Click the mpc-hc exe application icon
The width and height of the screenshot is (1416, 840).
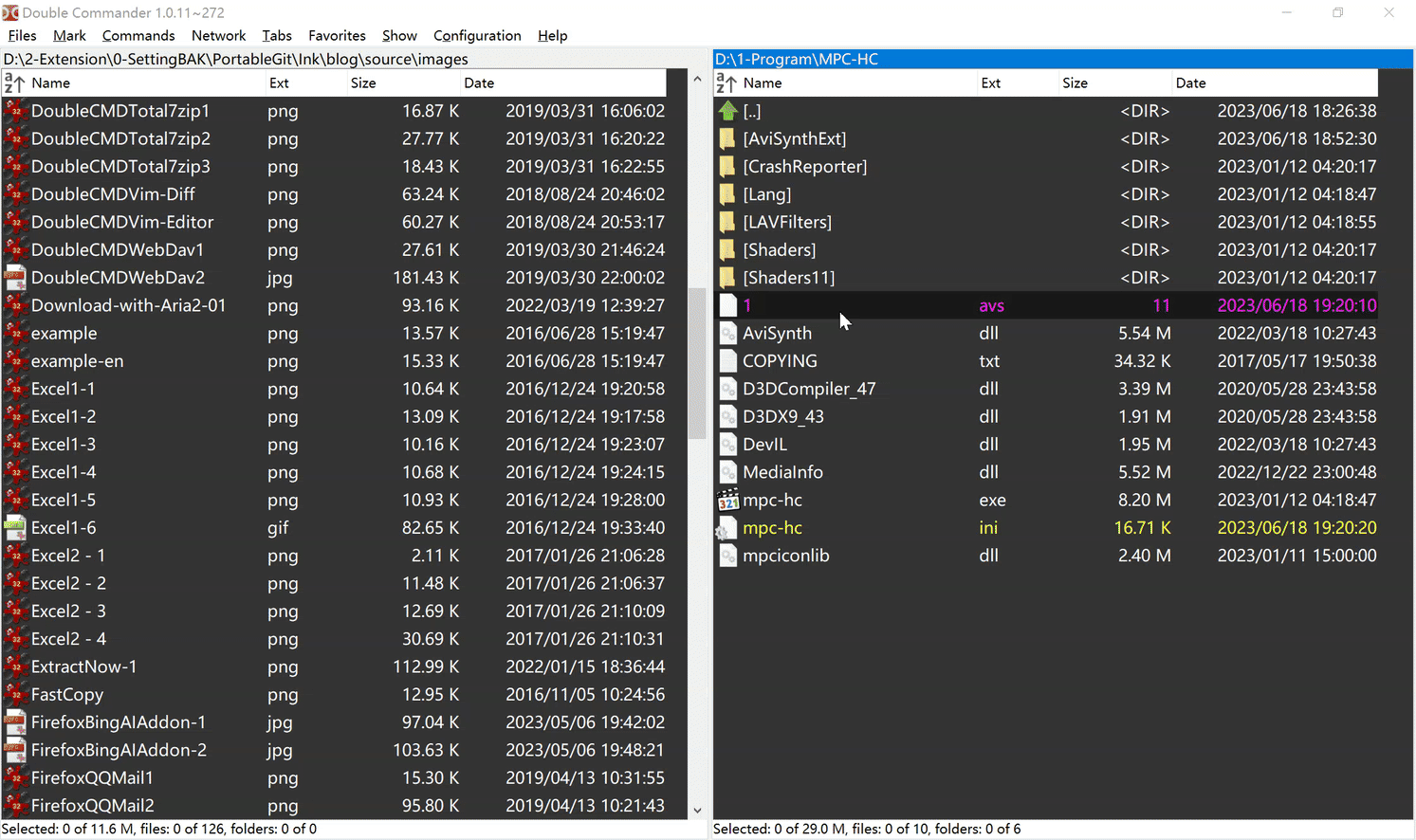[x=727, y=500]
